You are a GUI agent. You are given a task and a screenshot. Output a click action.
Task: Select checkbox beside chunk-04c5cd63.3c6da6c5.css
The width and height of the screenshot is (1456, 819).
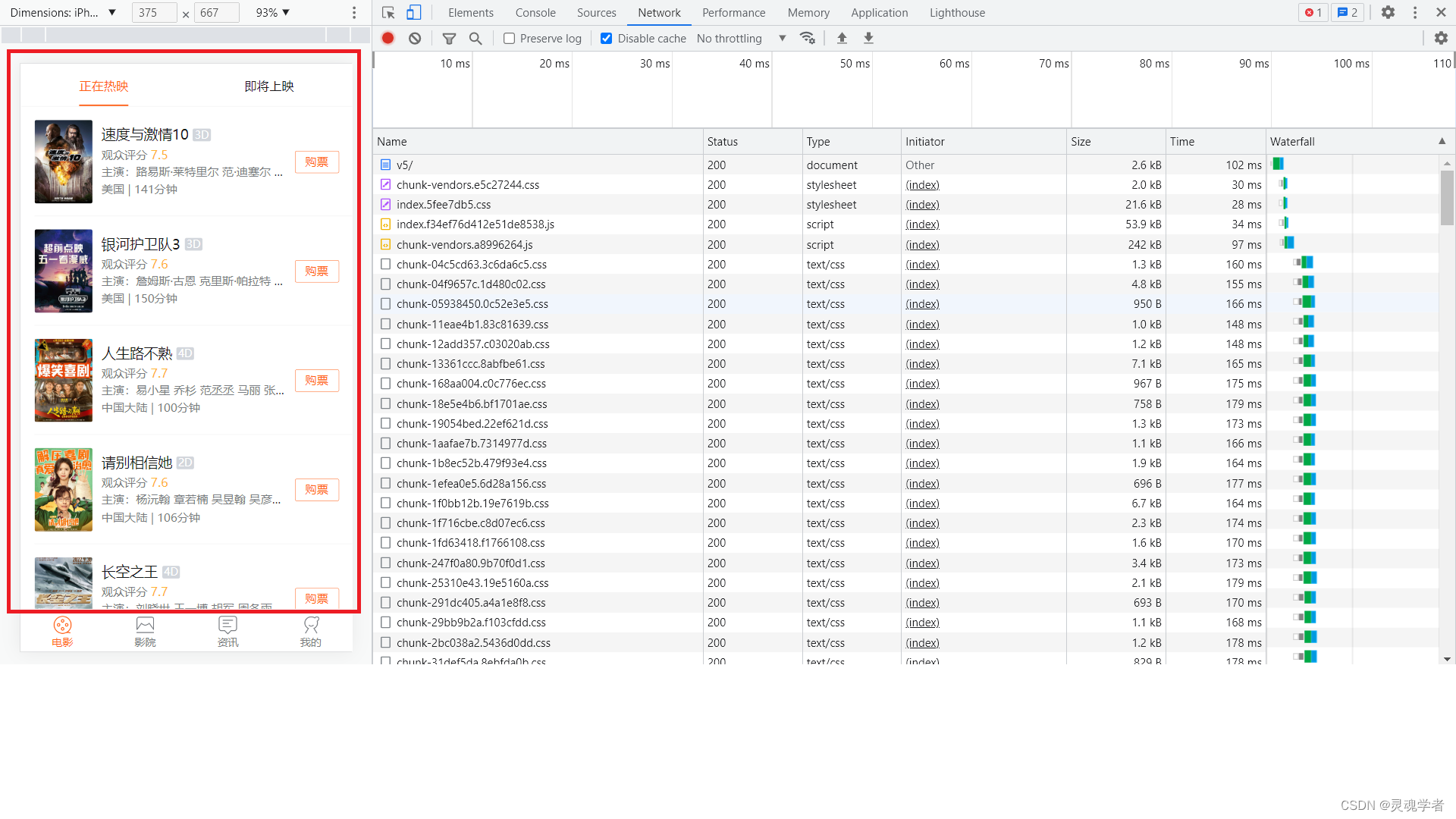click(x=385, y=265)
